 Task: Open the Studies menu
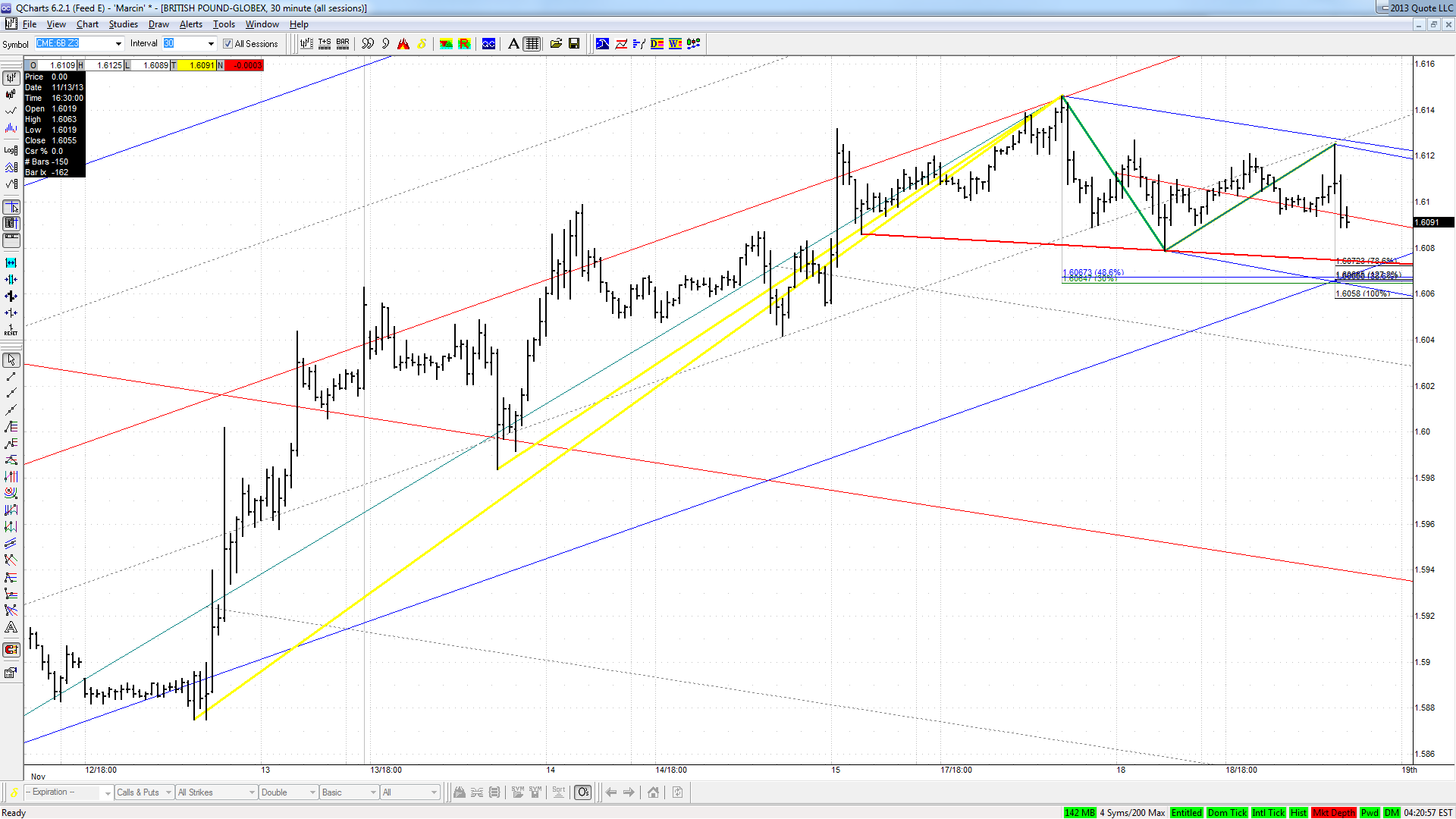(123, 24)
